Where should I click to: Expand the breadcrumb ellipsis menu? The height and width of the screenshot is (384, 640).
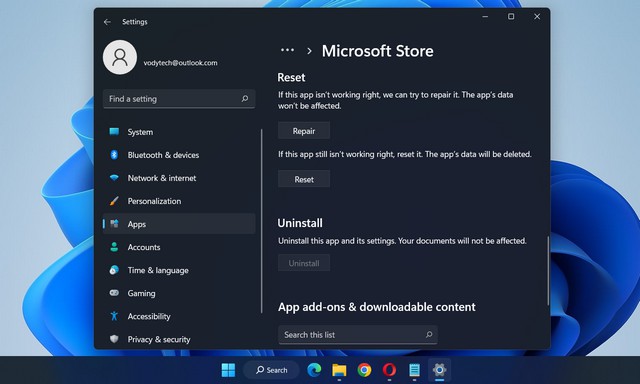(x=287, y=51)
